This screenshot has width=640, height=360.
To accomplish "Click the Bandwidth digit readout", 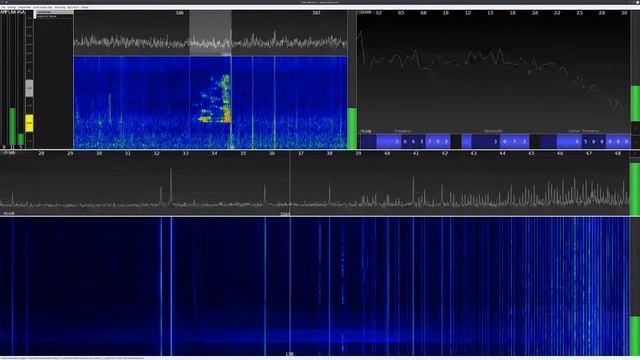I will 495,142.
